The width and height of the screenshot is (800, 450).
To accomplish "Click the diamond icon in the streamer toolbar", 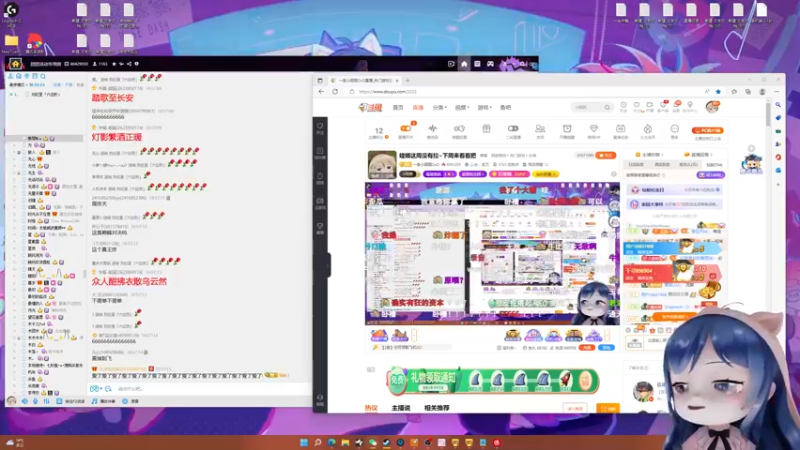I will pyautogui.click(x=593, y=129).
